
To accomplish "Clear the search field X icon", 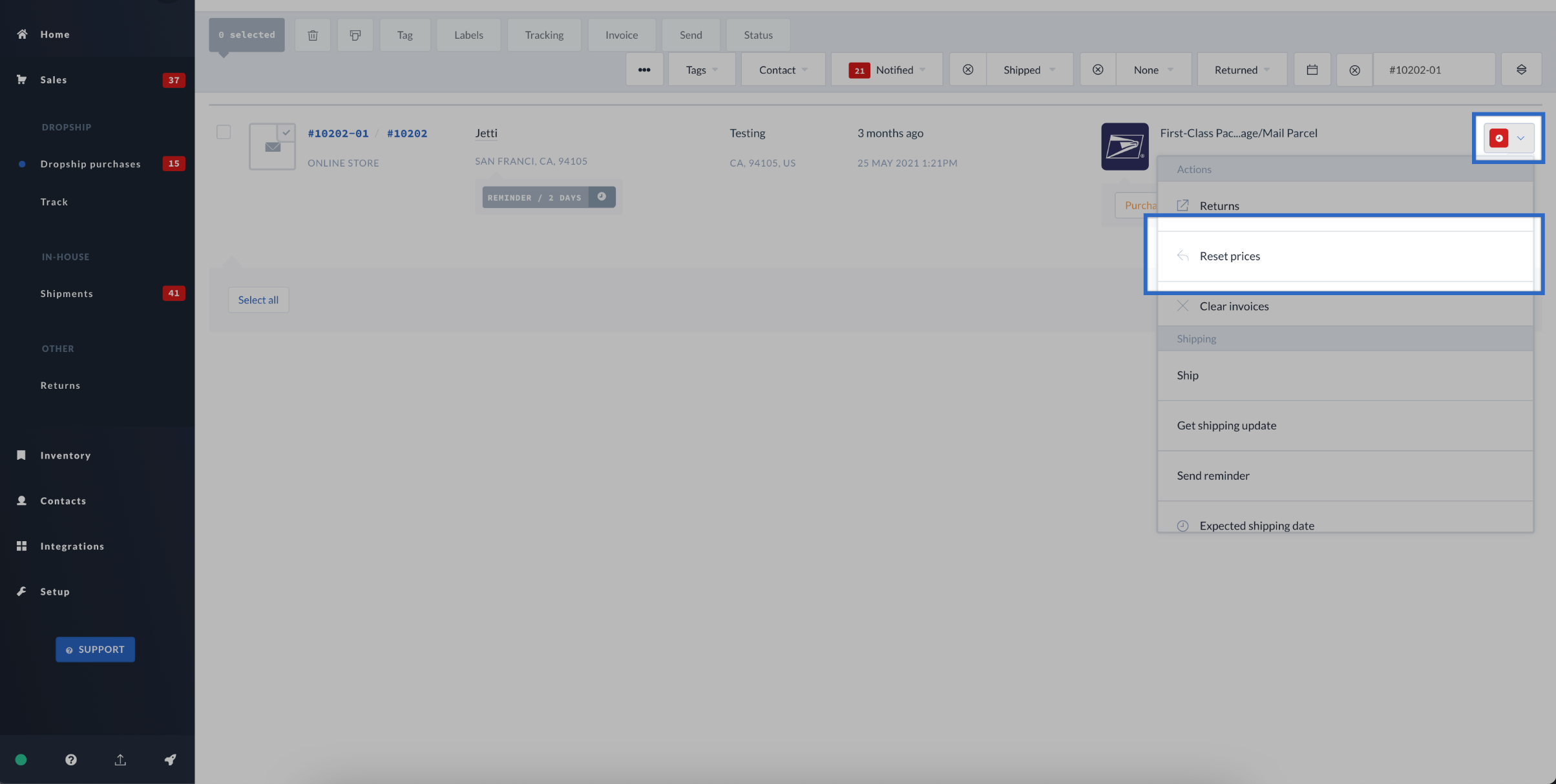I will click(x=1354, y=70).
